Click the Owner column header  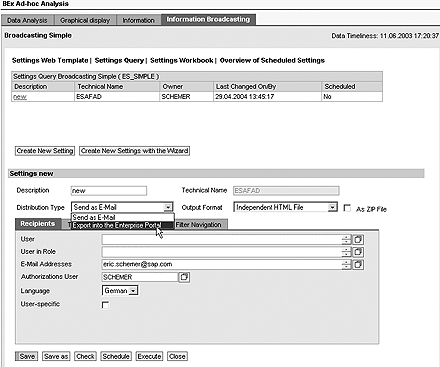pos(186,87)
